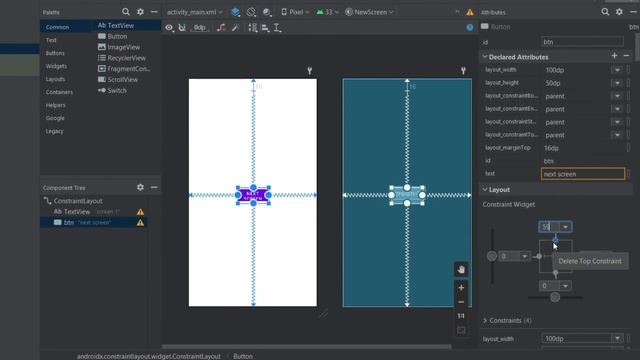Click the clear all constraints icon
This screenshot has width=640, height=360.
pos(221,28)
